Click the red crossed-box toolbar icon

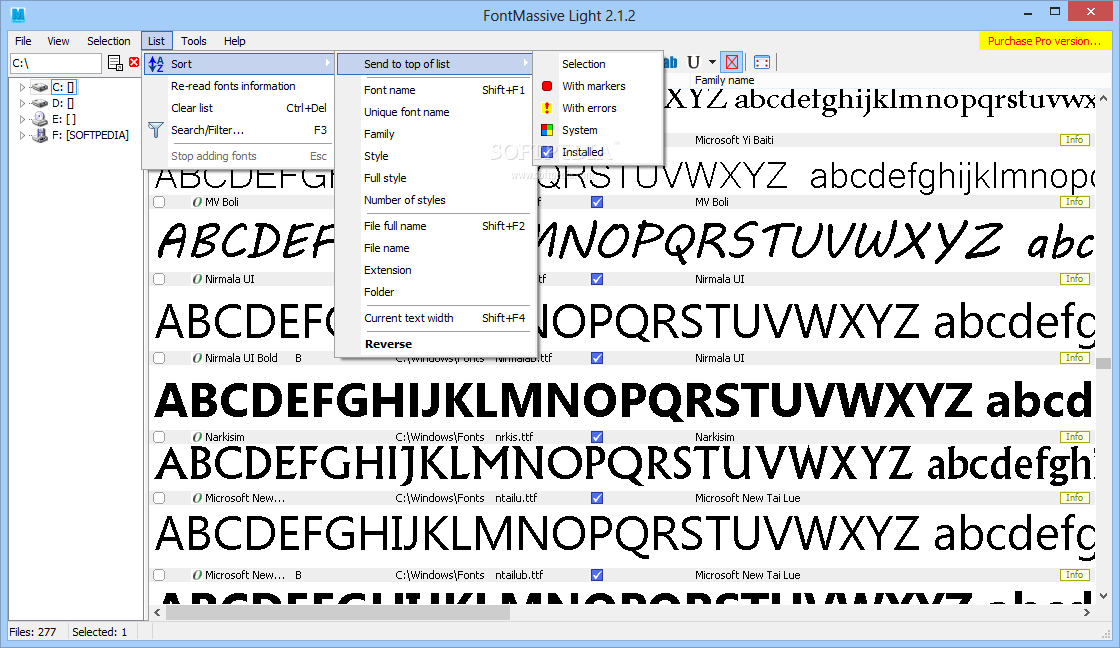tap(731, 63)
